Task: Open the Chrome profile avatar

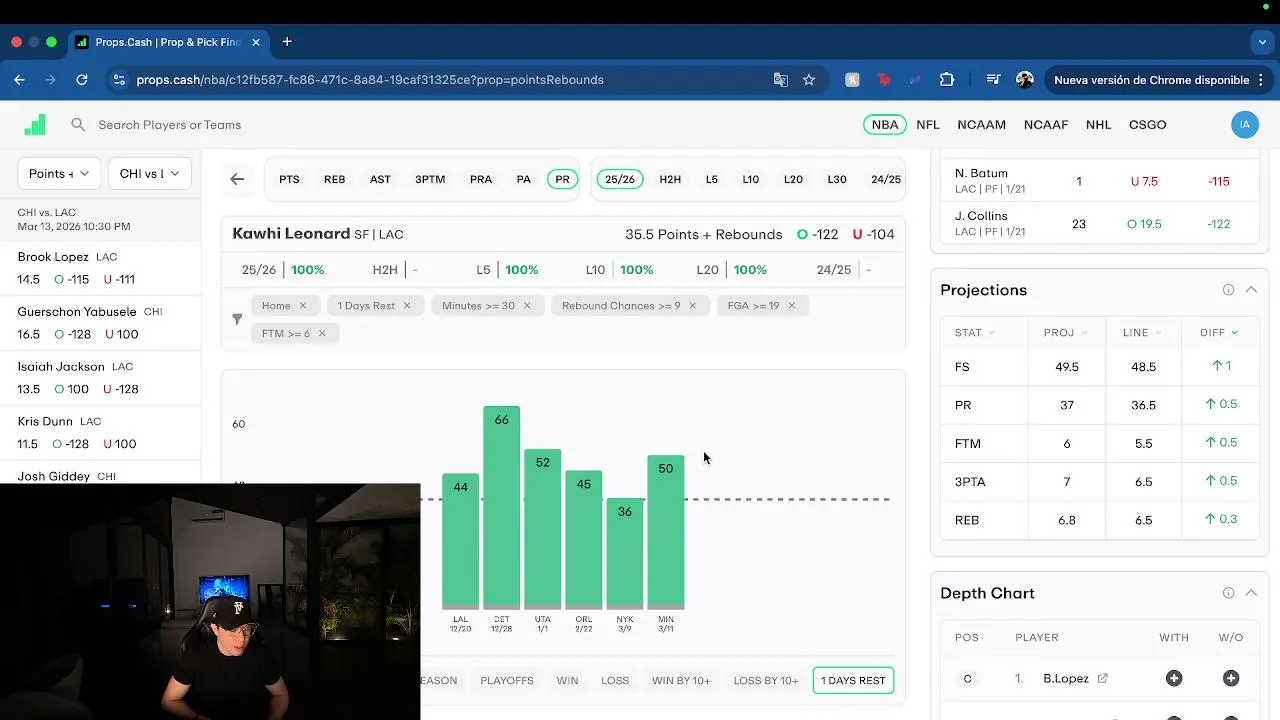Action: pos(1025,80)
